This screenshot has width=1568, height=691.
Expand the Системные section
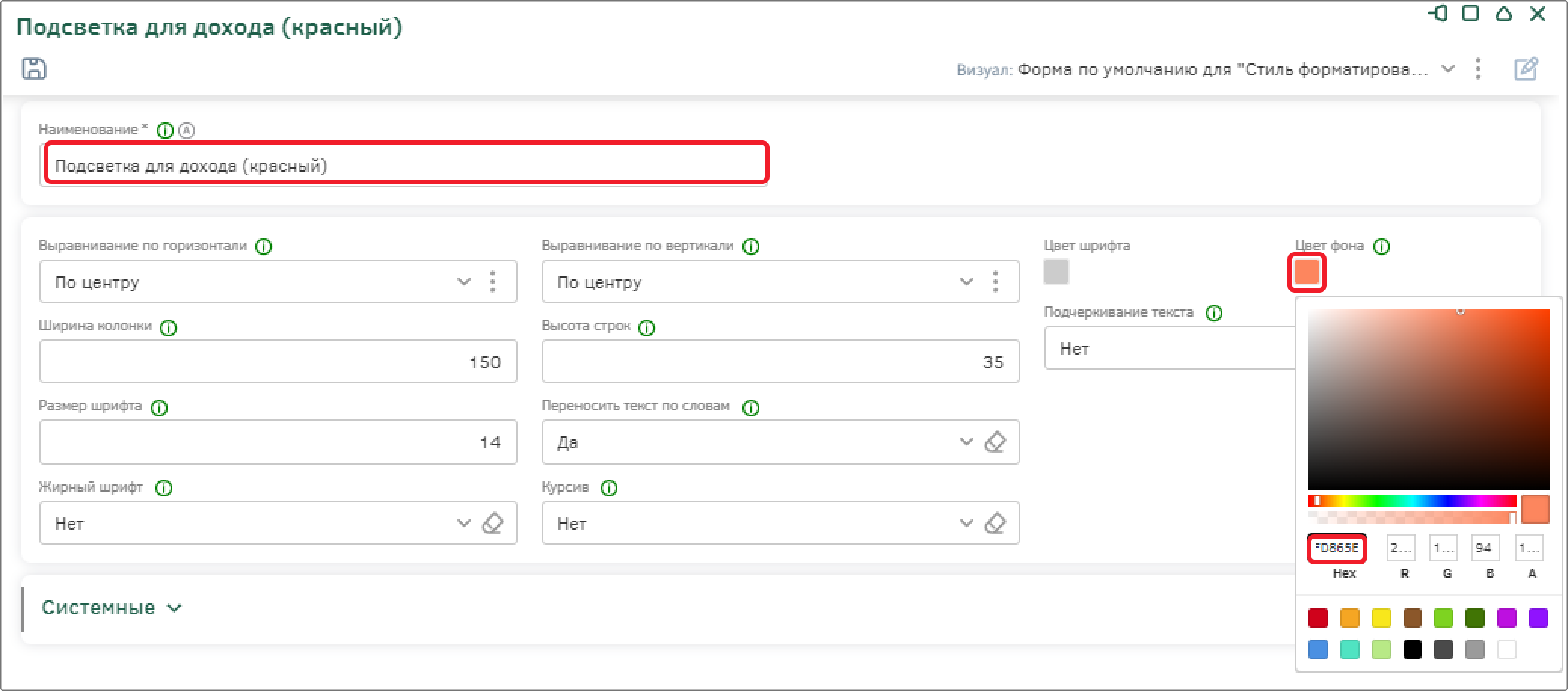[x=112, y=607]
